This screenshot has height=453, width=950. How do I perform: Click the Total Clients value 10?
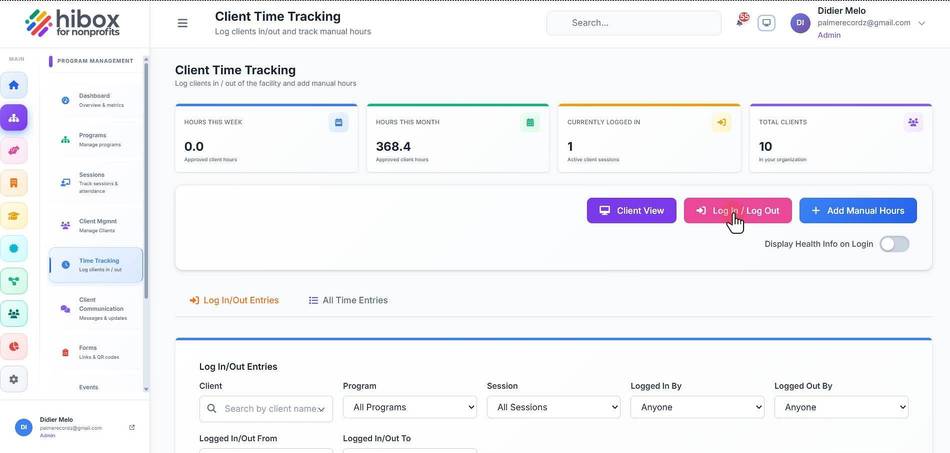(x=765, y=146)
